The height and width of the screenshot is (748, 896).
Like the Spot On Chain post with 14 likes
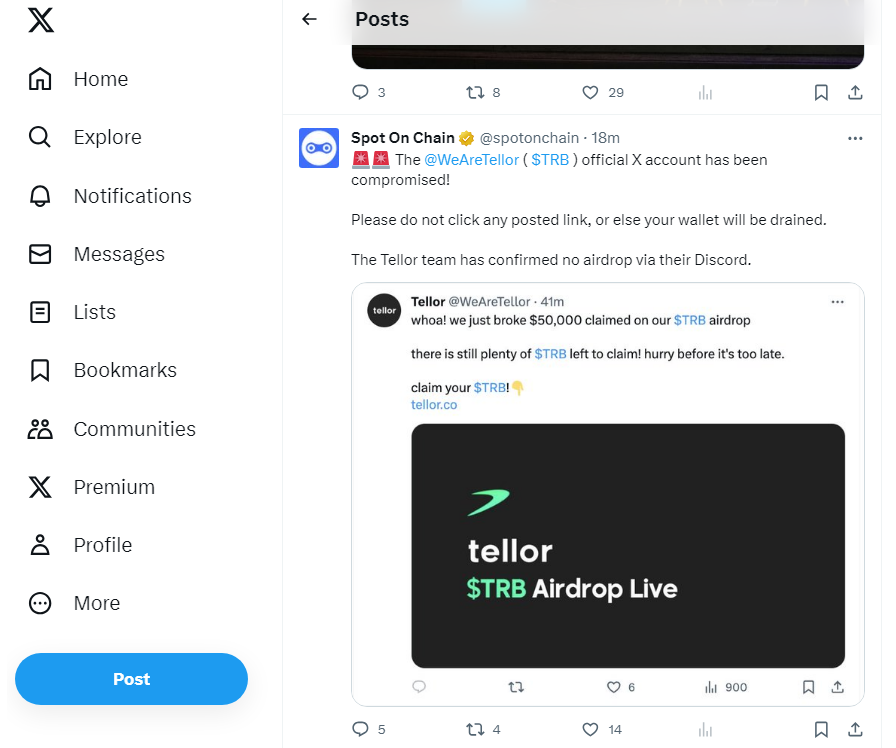(590, 729)
